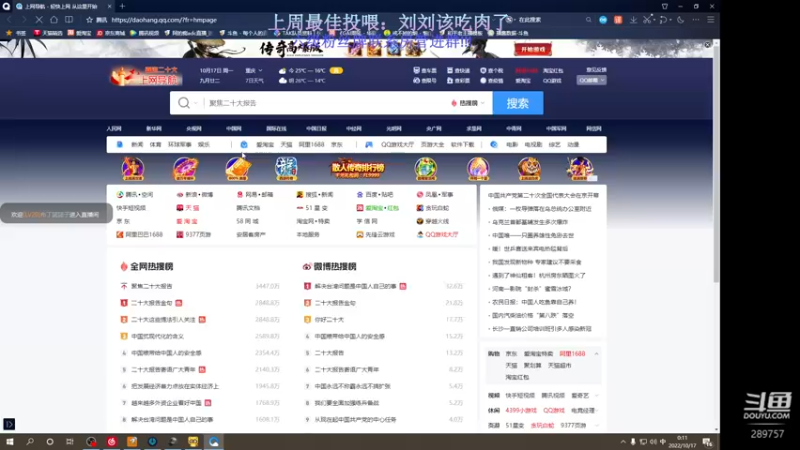800x450 pixels.
Task: Open the browser hamburger menu
Action: (710, 20)
